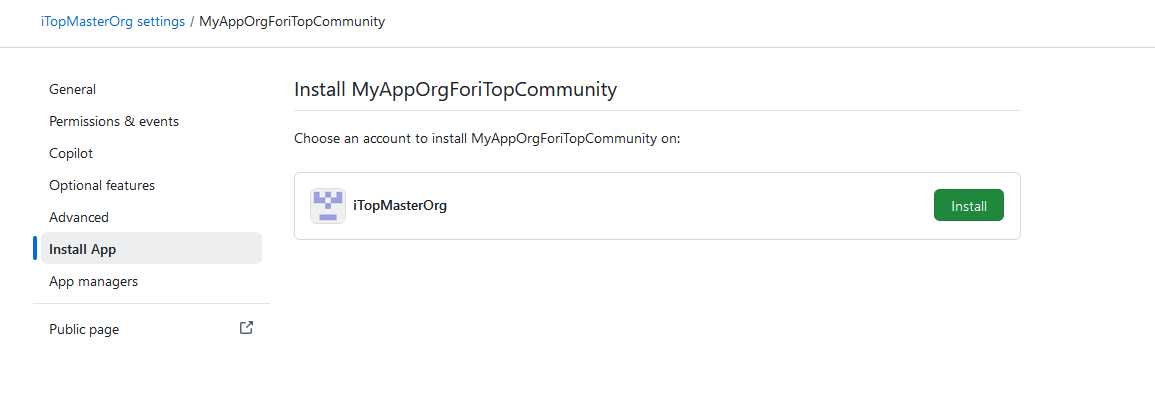Click the external link icon beside Public page
The width and height of the screenshot is (1155, 394).
click(x=247, y=328)
